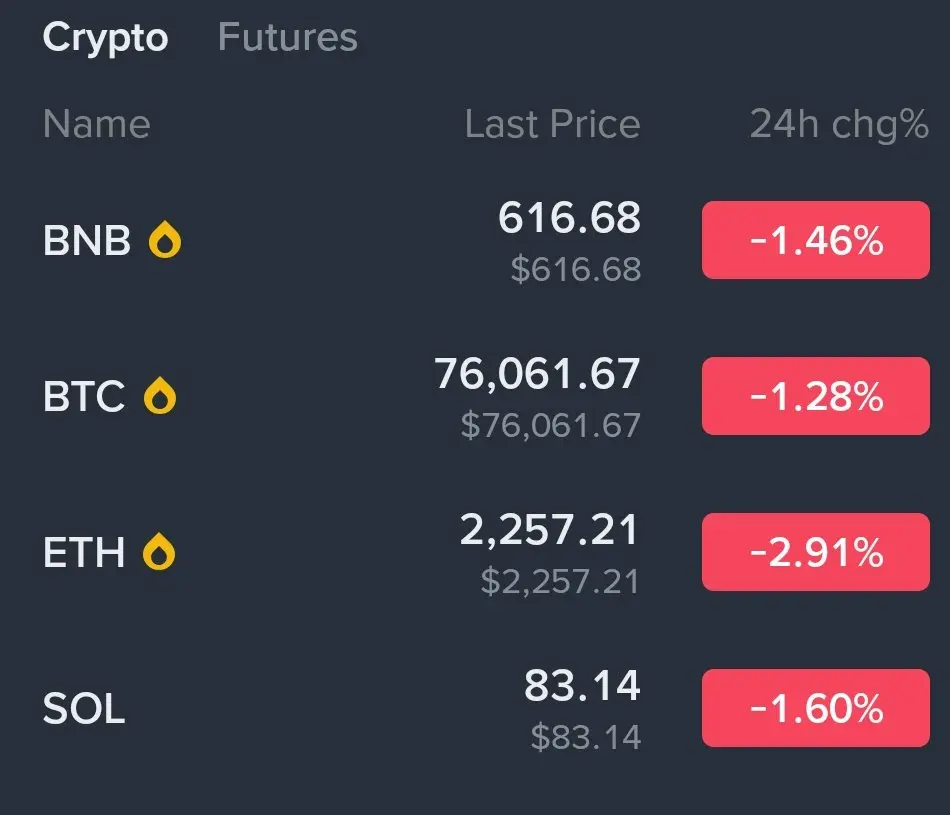Screen dimensions: 950x815
Task: Click the flame icon beside BNB
Action: pos(165,240)
